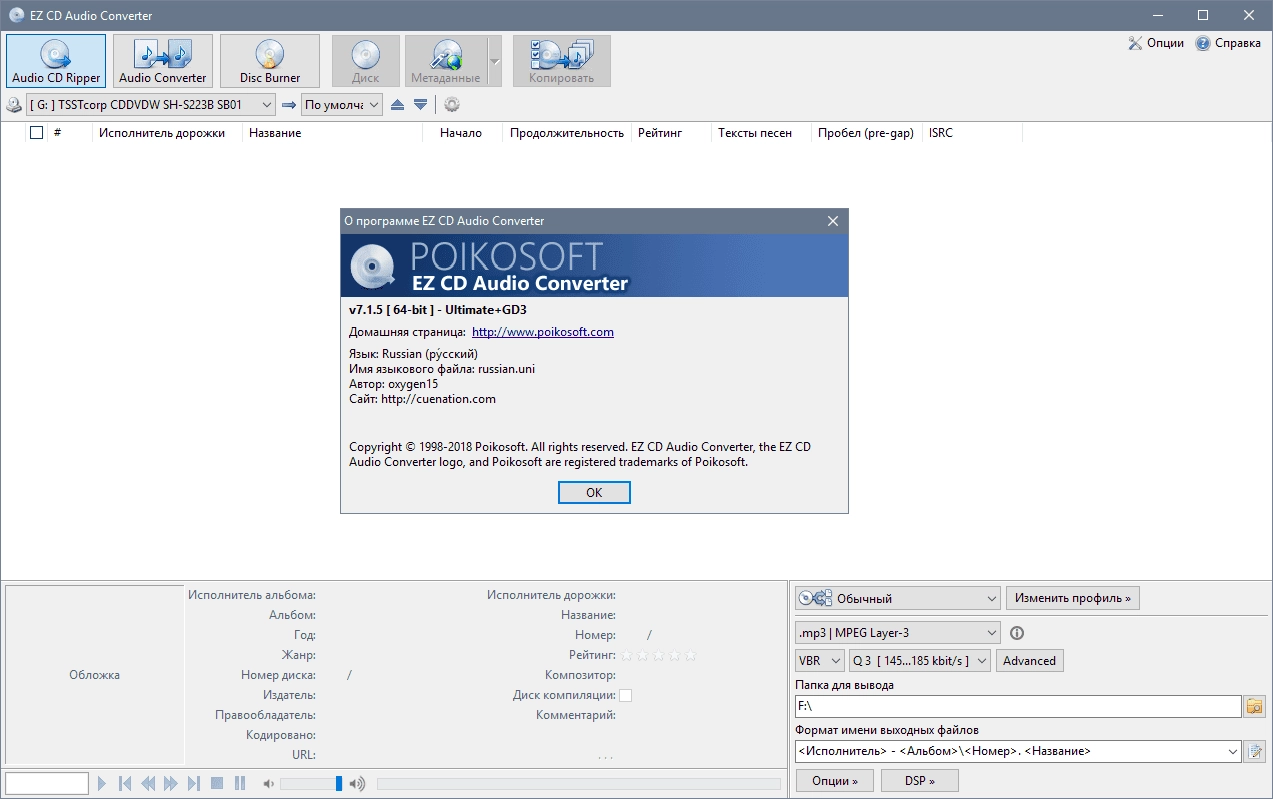Click the edit filename format icon

(1255, 751)
